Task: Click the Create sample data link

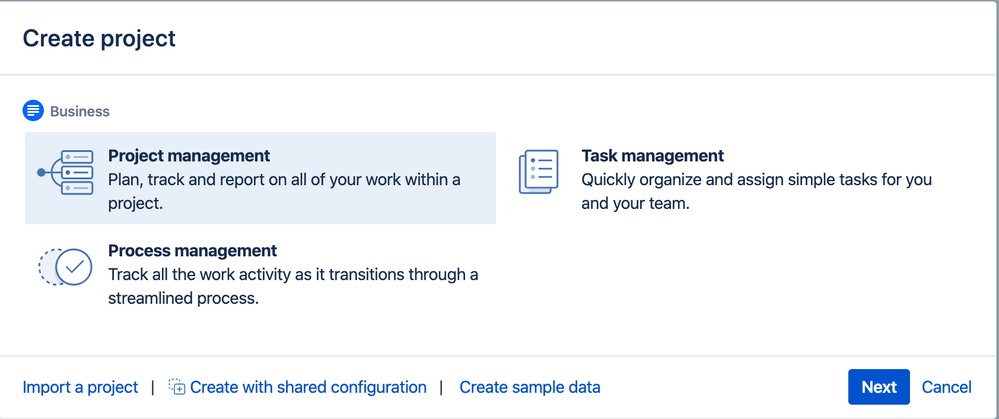Action: pos(530,387)
